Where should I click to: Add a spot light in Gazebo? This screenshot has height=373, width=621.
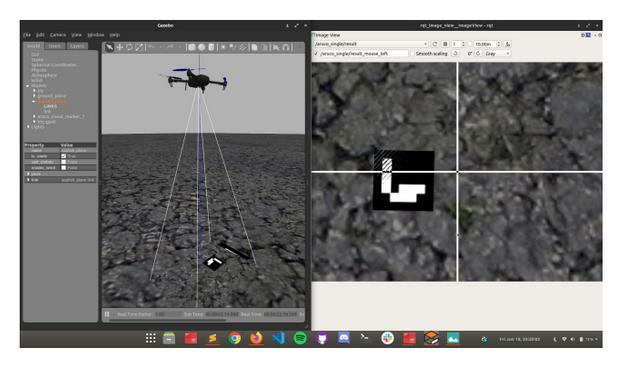[x=233, y=48]
